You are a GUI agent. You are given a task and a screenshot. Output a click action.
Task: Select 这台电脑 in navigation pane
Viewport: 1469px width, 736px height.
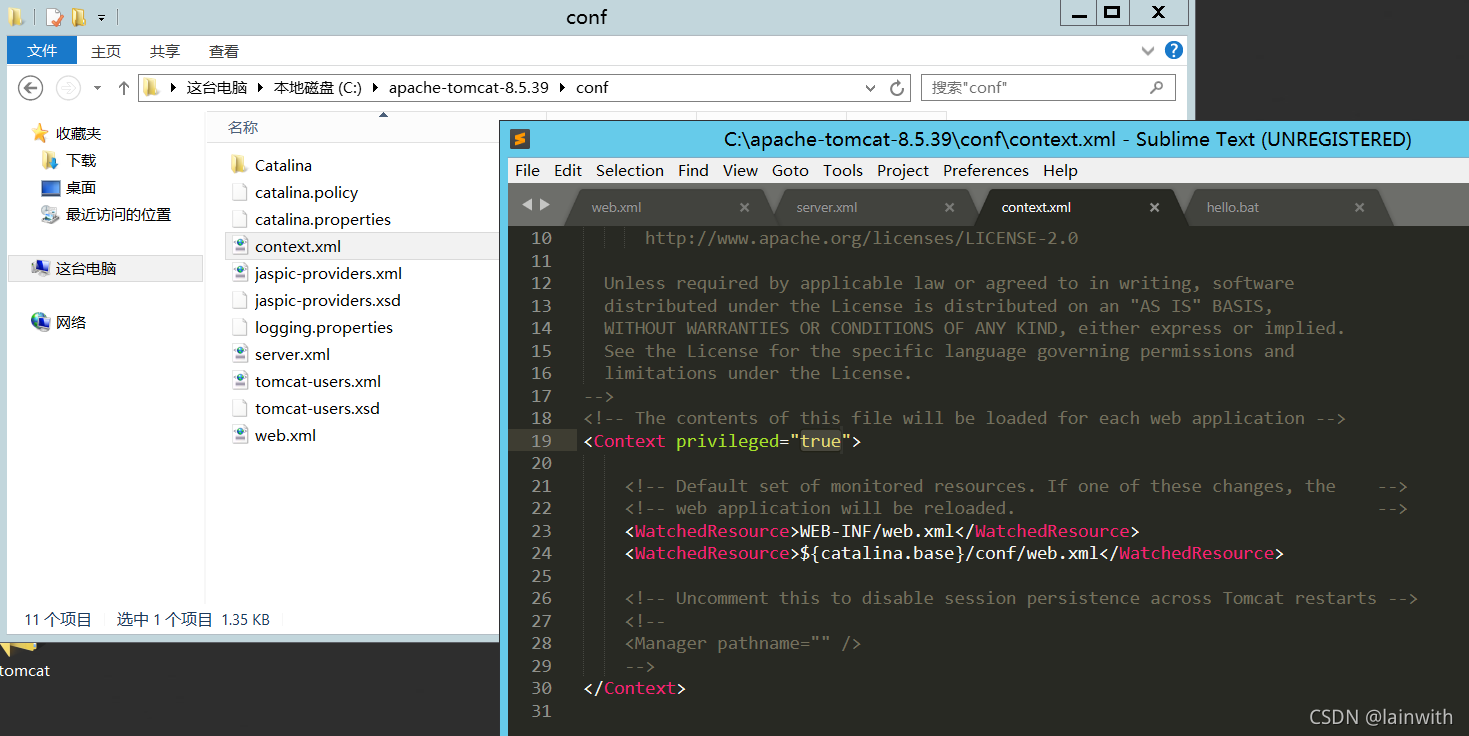pyautogui.click(x=86, y=268)
